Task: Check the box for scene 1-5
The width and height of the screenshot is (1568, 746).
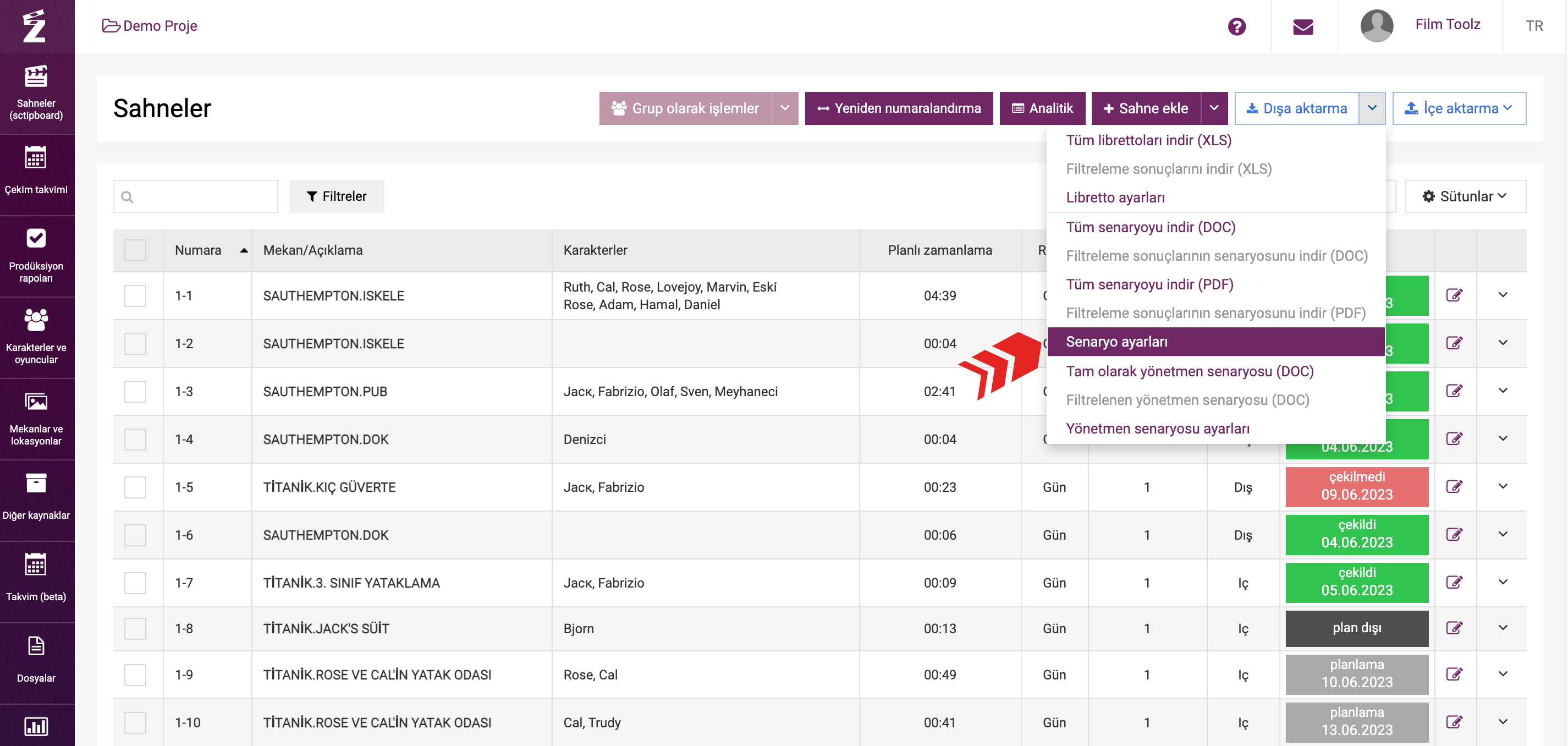Action: pos(135,487)
